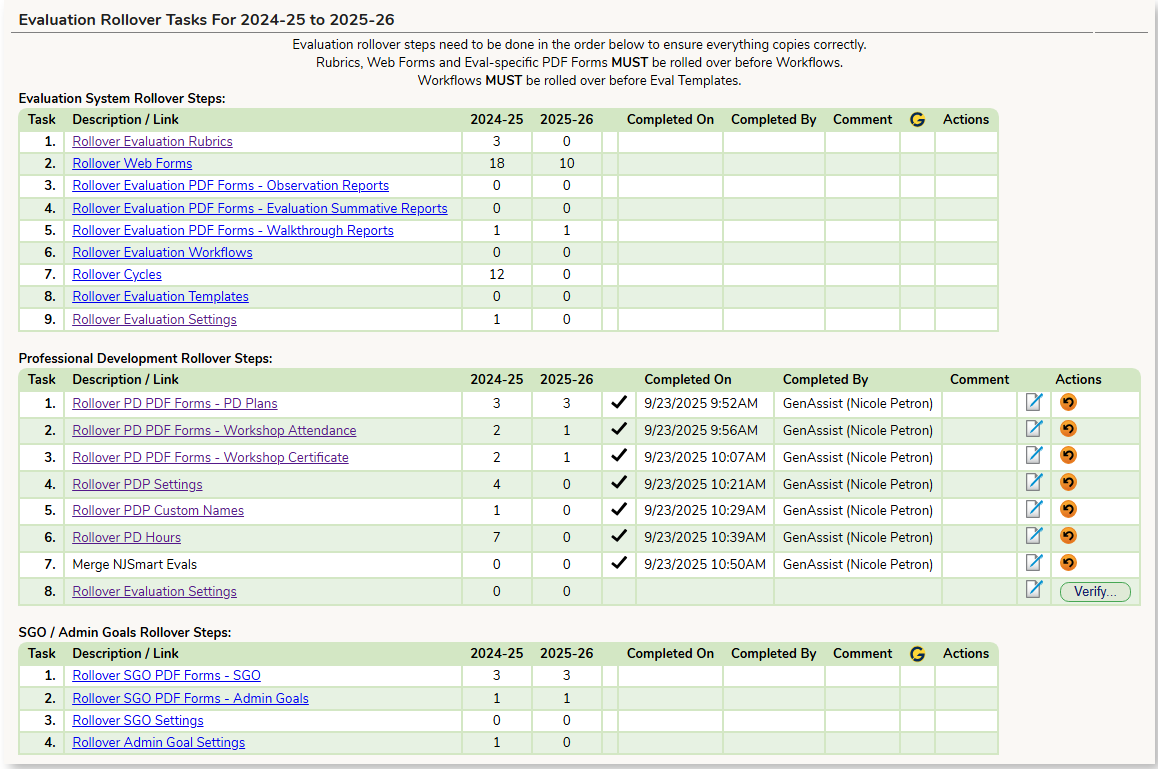Open edit icon for PD Rollover Evaluation Settings row
The width and height of the screenshot is (1158, 769).
(x=1034, y=589)
